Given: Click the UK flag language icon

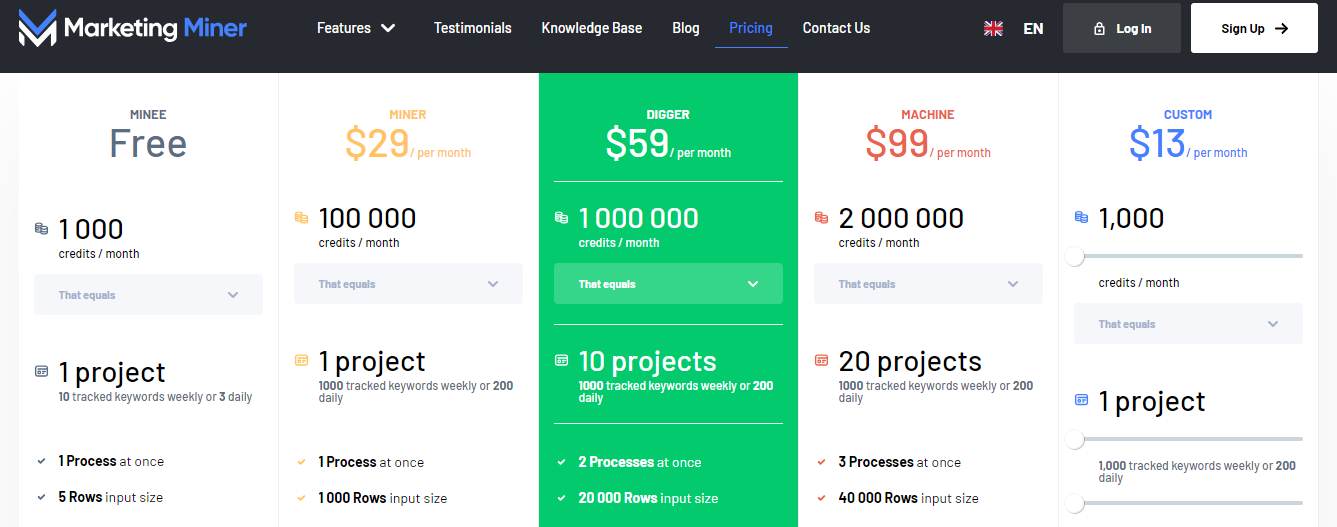Looking at the screenshot, I should pos(993,29).
